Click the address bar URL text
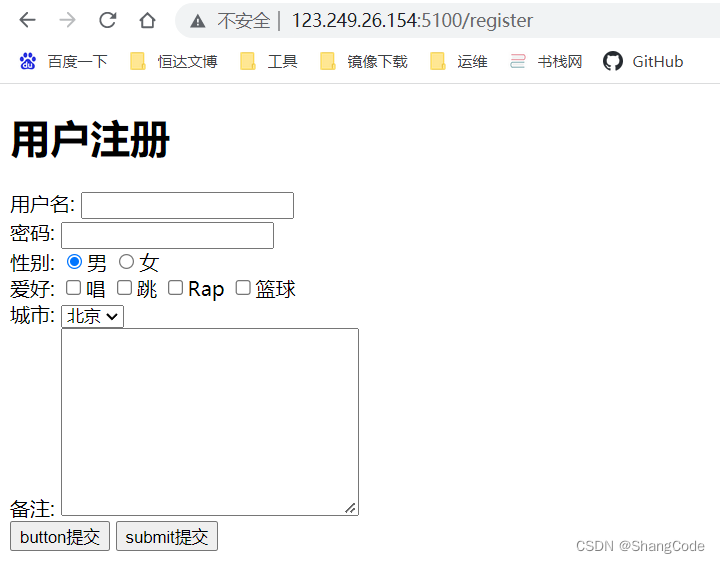This screenshot has width=720, height=563. 412,21
